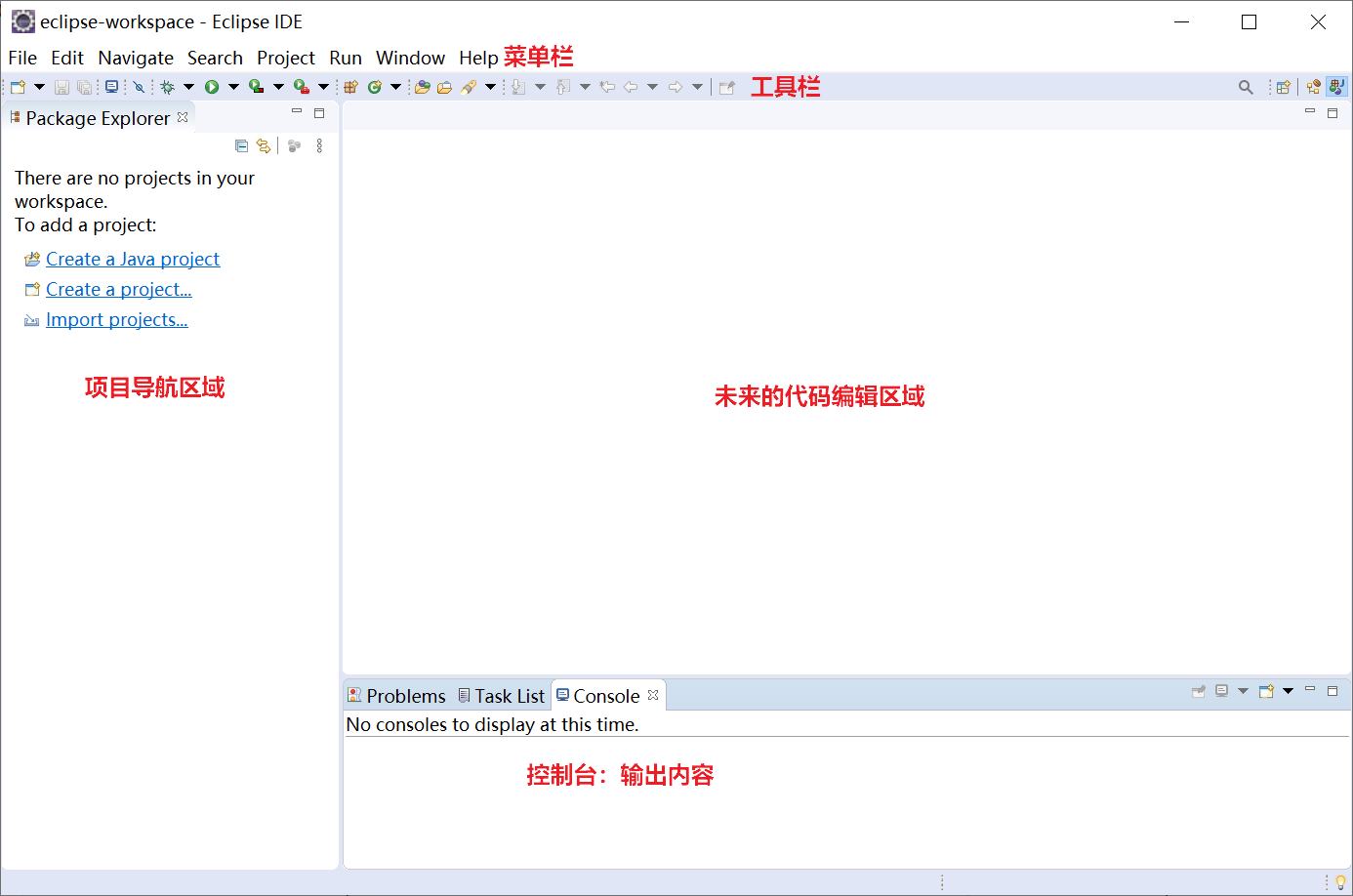Click the Tip of the Day lightbulb
This screenshot has width=1353, height=896.
tap(1340, 882)
